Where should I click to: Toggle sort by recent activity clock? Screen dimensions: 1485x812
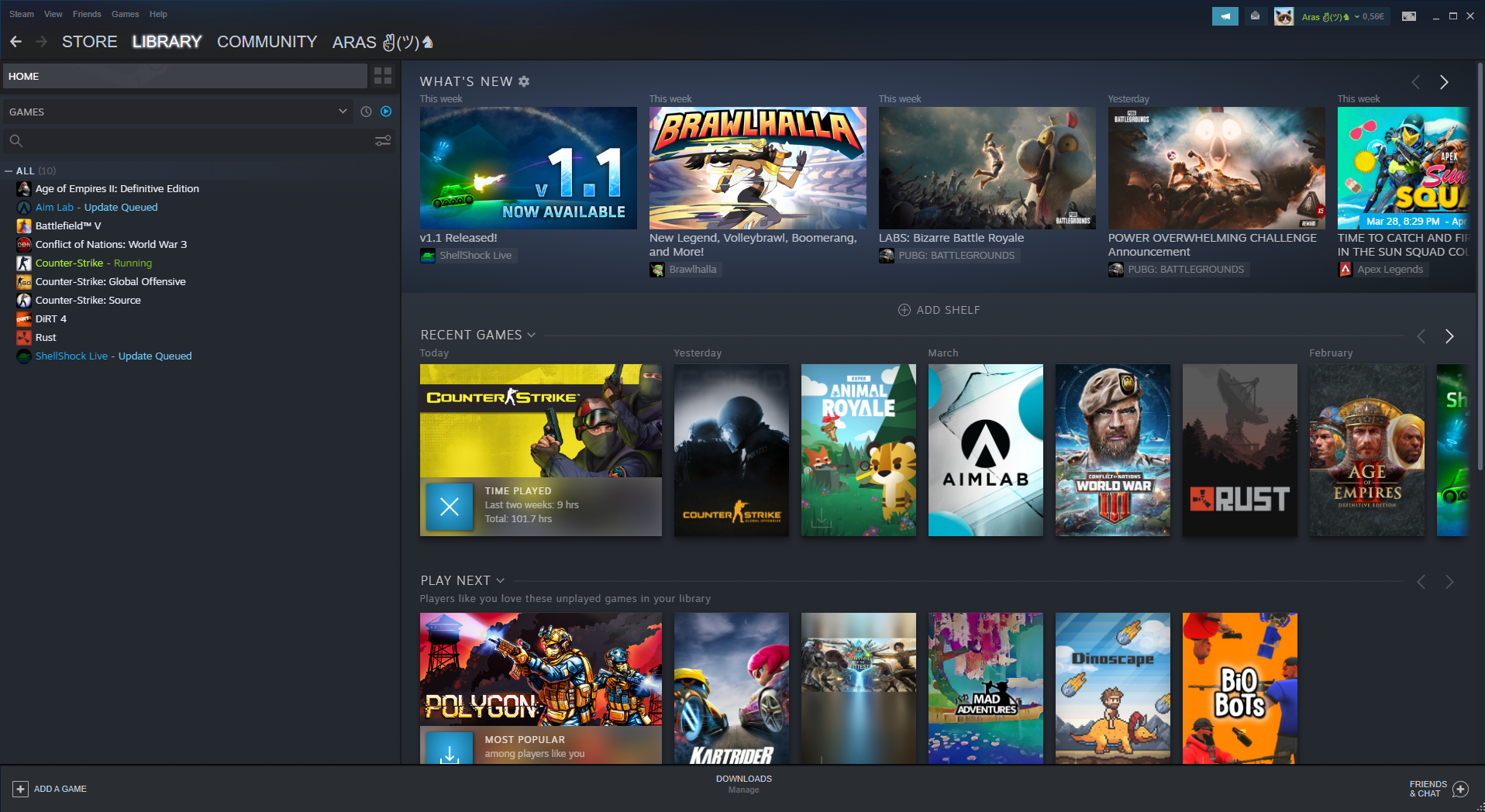366,112
